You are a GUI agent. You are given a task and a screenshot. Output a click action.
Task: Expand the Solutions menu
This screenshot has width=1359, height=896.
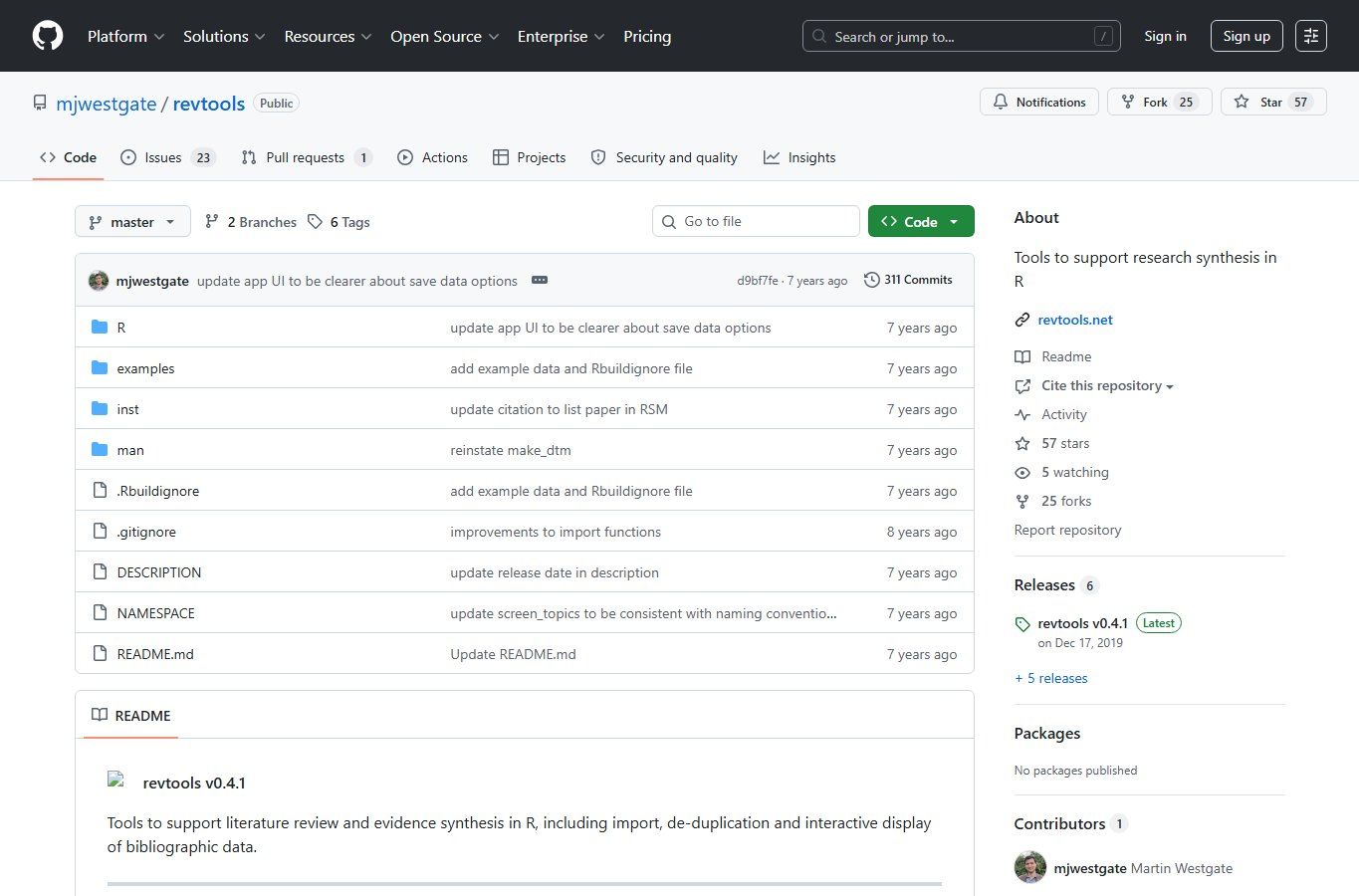(224, 36)
